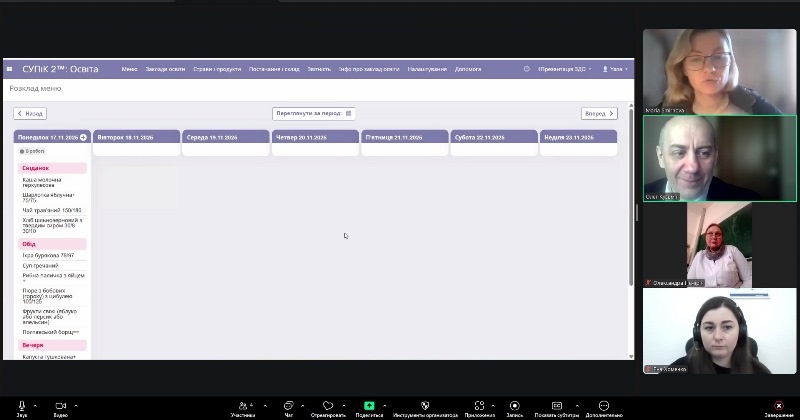Open the Налаштування menu
Image resolution: width=800 pixels, height=420 pixels.
427,69
